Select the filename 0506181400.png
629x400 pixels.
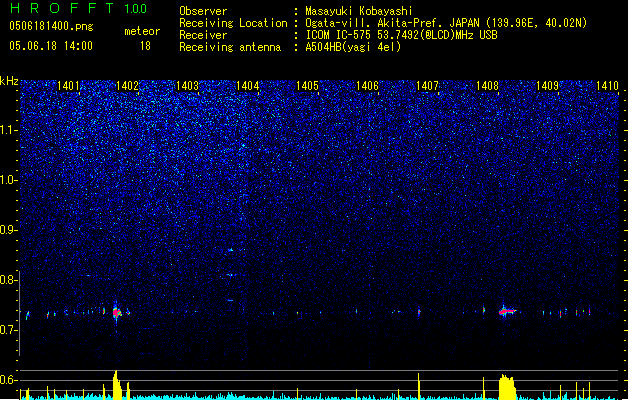[x=51, y=27]
